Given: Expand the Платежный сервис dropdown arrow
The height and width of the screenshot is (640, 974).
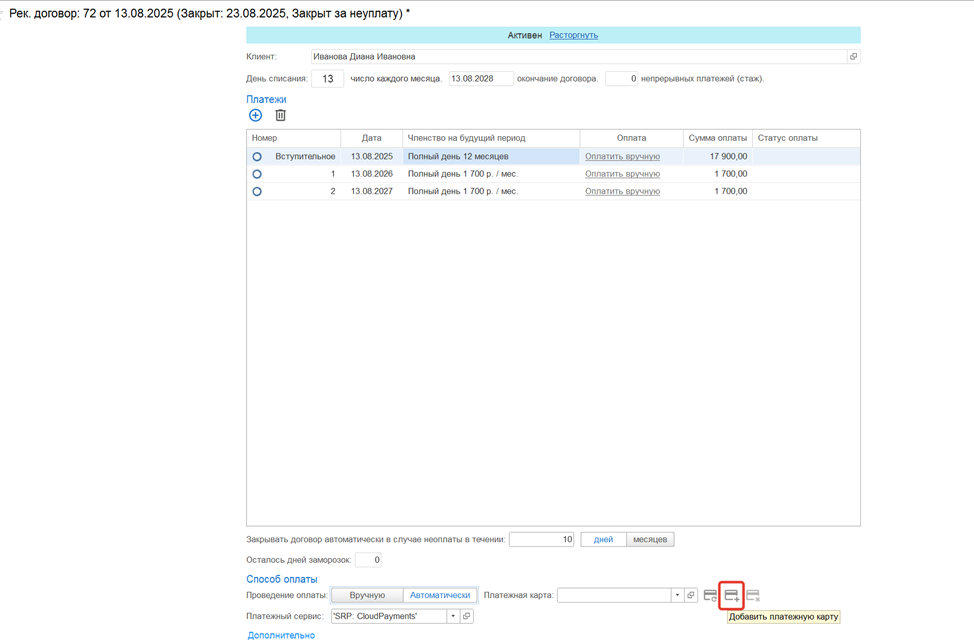Looking at the screenshot, I should pos(453,616).
